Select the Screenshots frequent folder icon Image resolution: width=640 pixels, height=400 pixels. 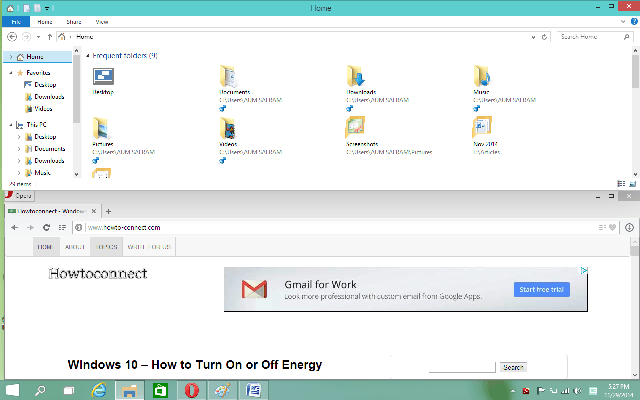click(x=355, y=127)
